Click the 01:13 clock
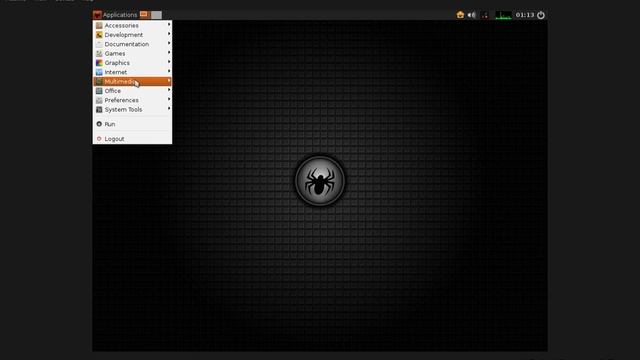 click(524, 15)
